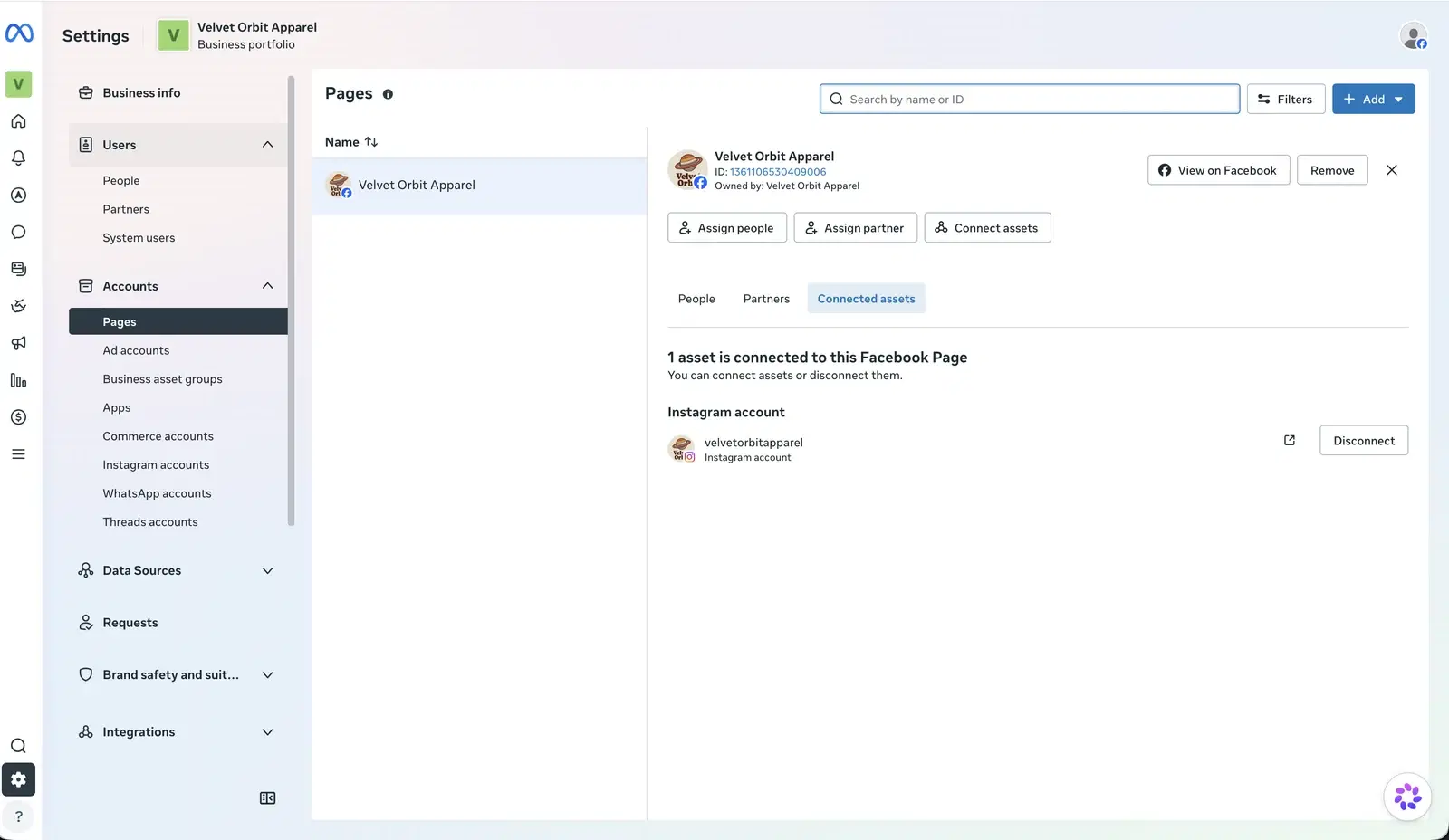Switch to Connected assets tab
This screenshot has height=840, width=1449.
tap(866, 299)
